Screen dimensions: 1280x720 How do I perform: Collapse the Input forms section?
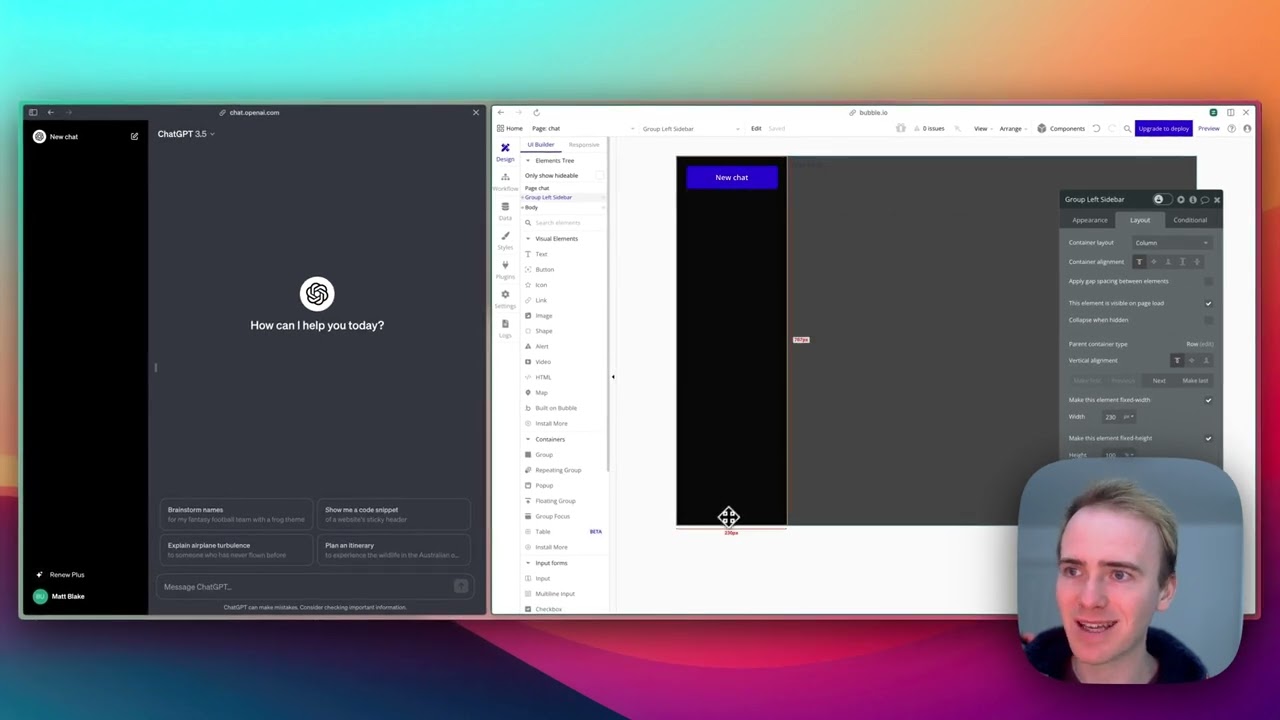coord(528,563)
